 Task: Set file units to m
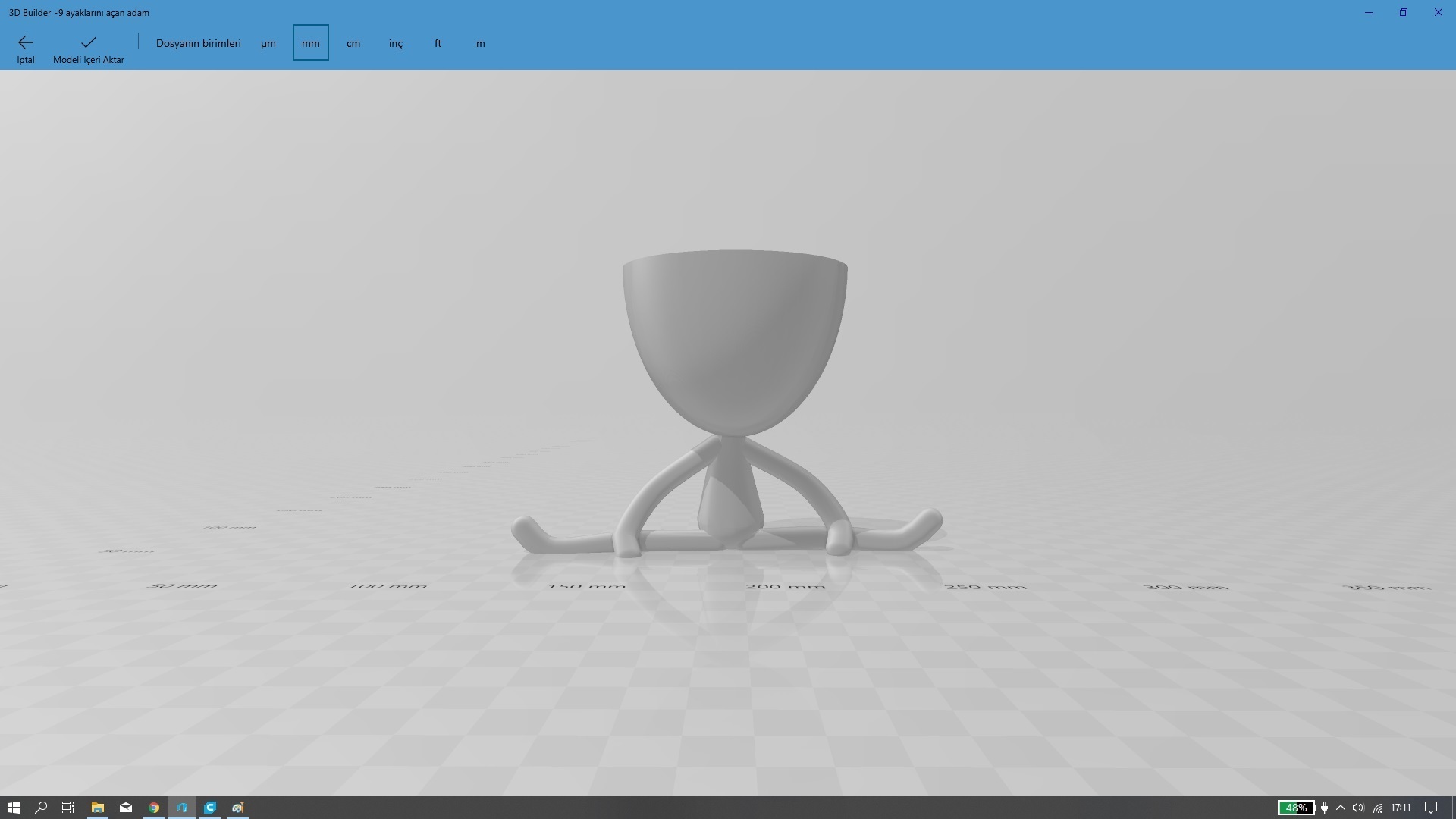(x=481, y=43)
